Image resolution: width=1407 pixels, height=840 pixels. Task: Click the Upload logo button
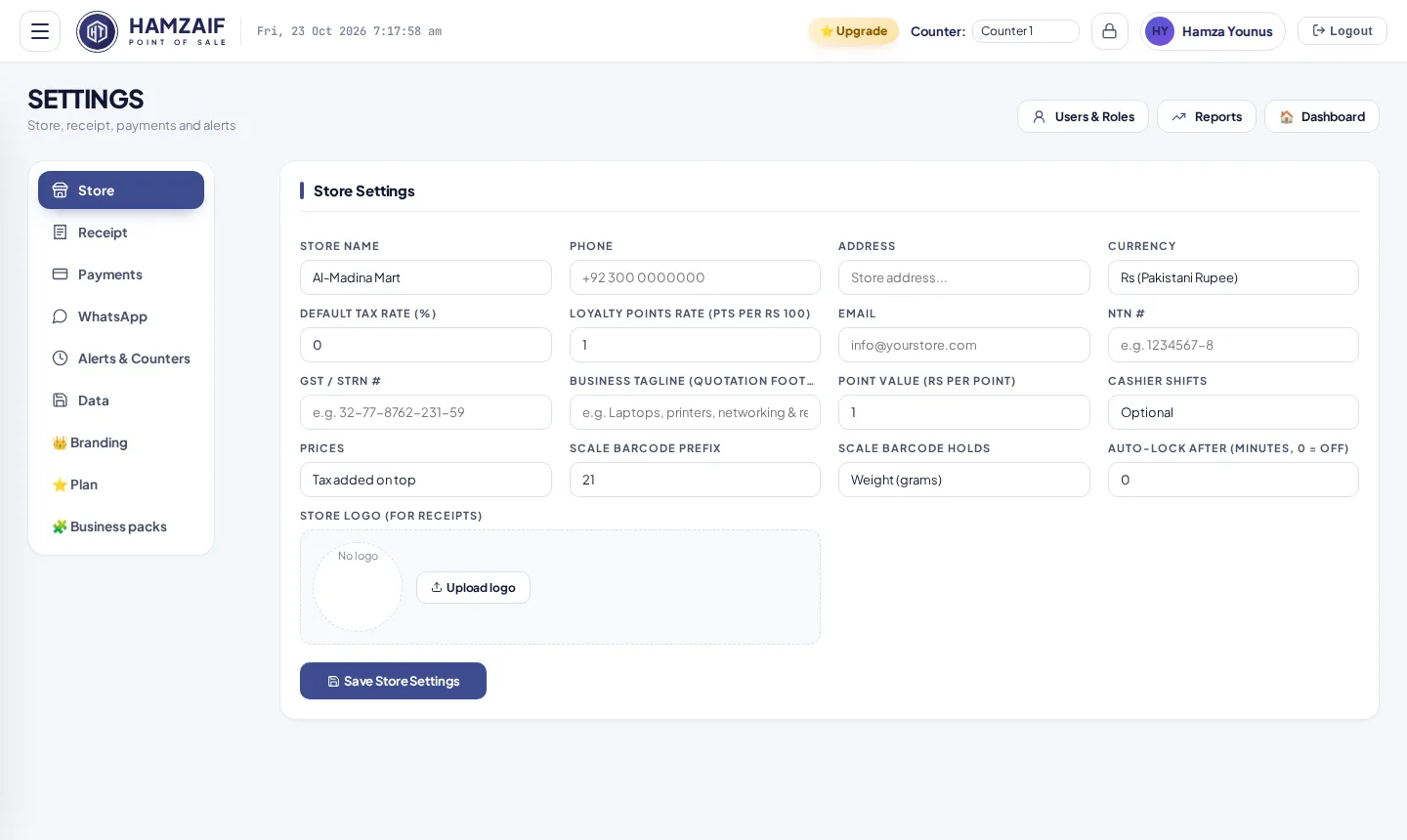pos(473,587)
